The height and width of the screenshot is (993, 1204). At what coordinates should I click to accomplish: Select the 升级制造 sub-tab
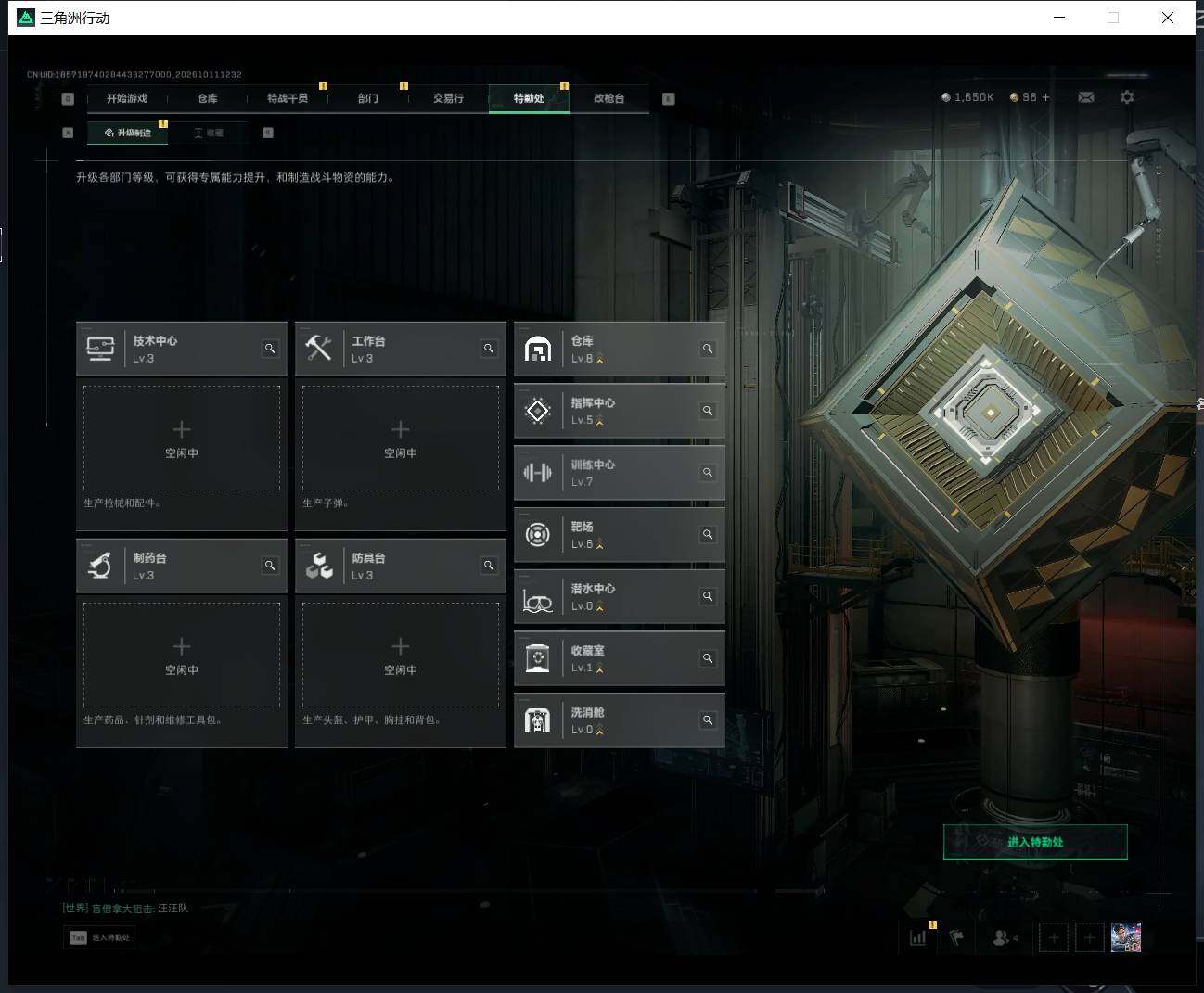pyautogui.click(x=128, y=133)
